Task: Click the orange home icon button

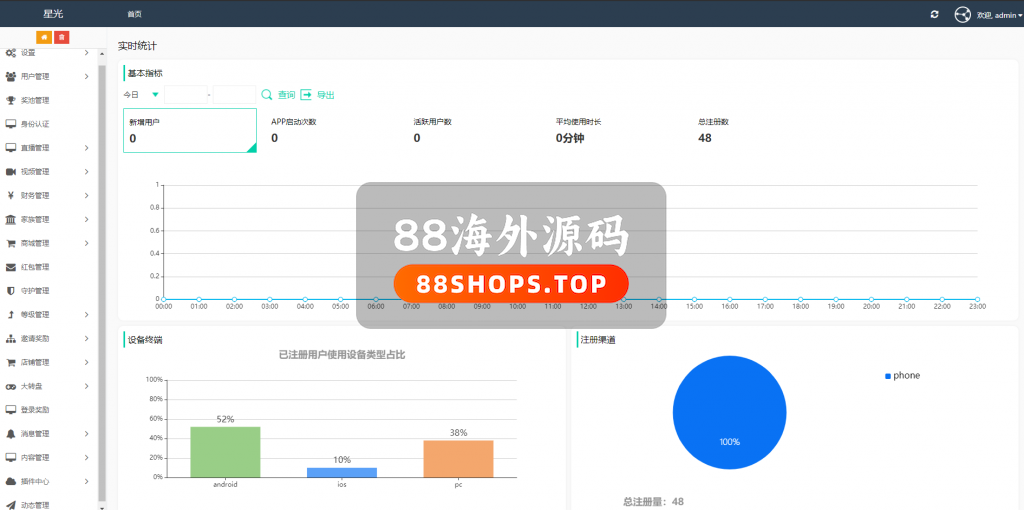Action: coord(44,37)
